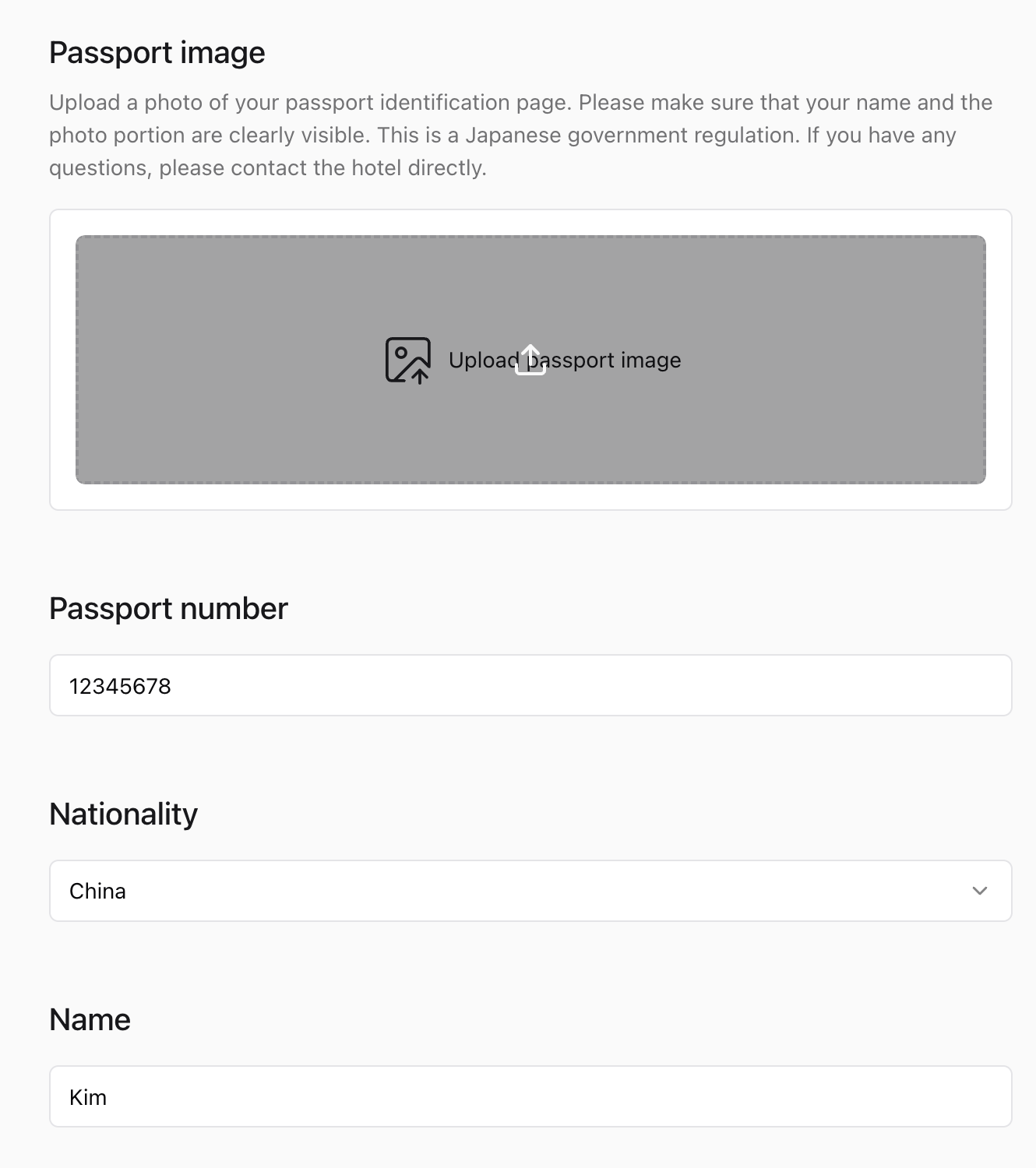Click the picture-with-arrow upload icon
Image resolution: width=1036 pixels, height=1168 pixels.
tap(407, 360)
